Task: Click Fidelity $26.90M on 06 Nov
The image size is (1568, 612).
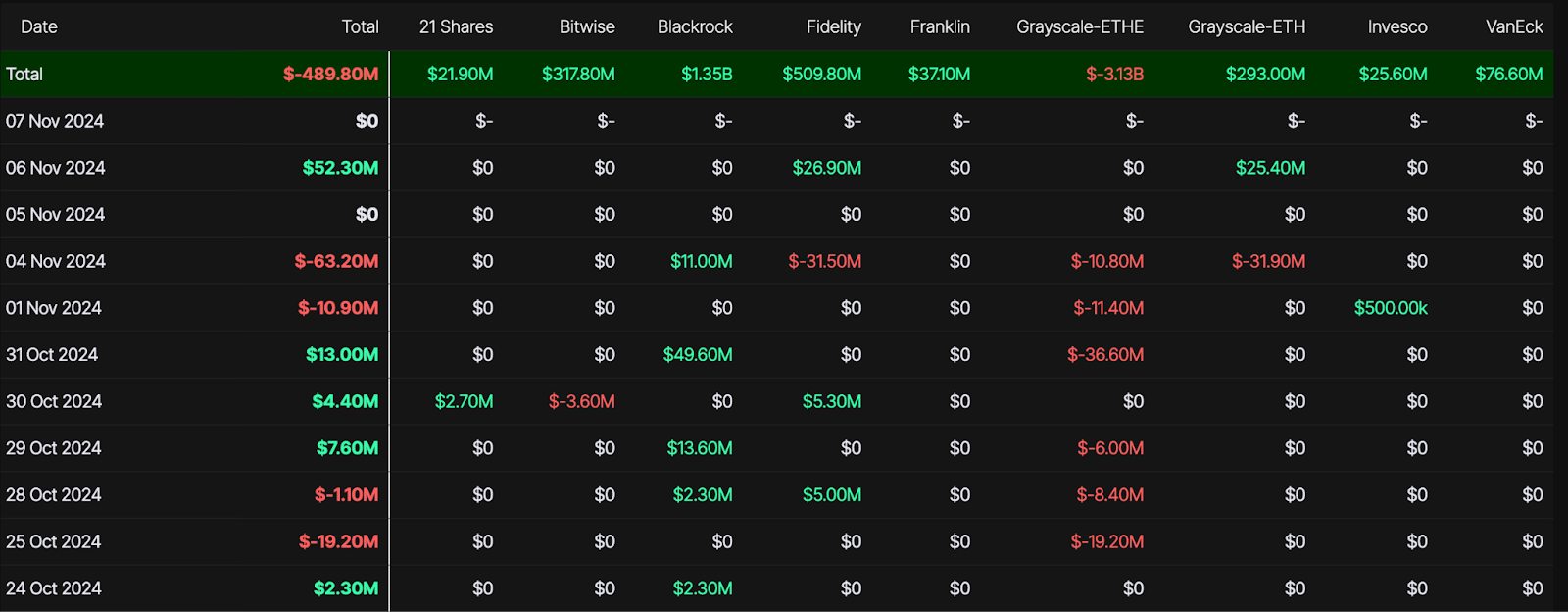Action: (827, 168)
